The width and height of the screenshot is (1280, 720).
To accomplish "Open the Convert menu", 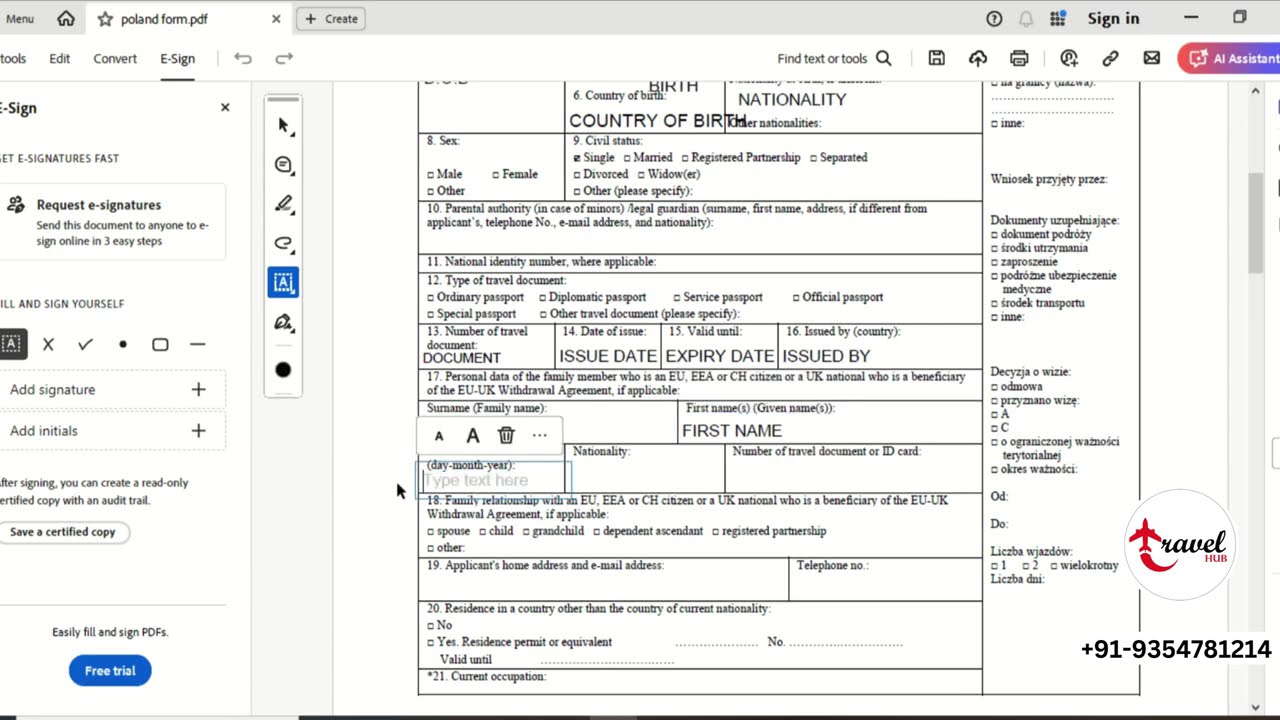I will click(x=115, y=58).
